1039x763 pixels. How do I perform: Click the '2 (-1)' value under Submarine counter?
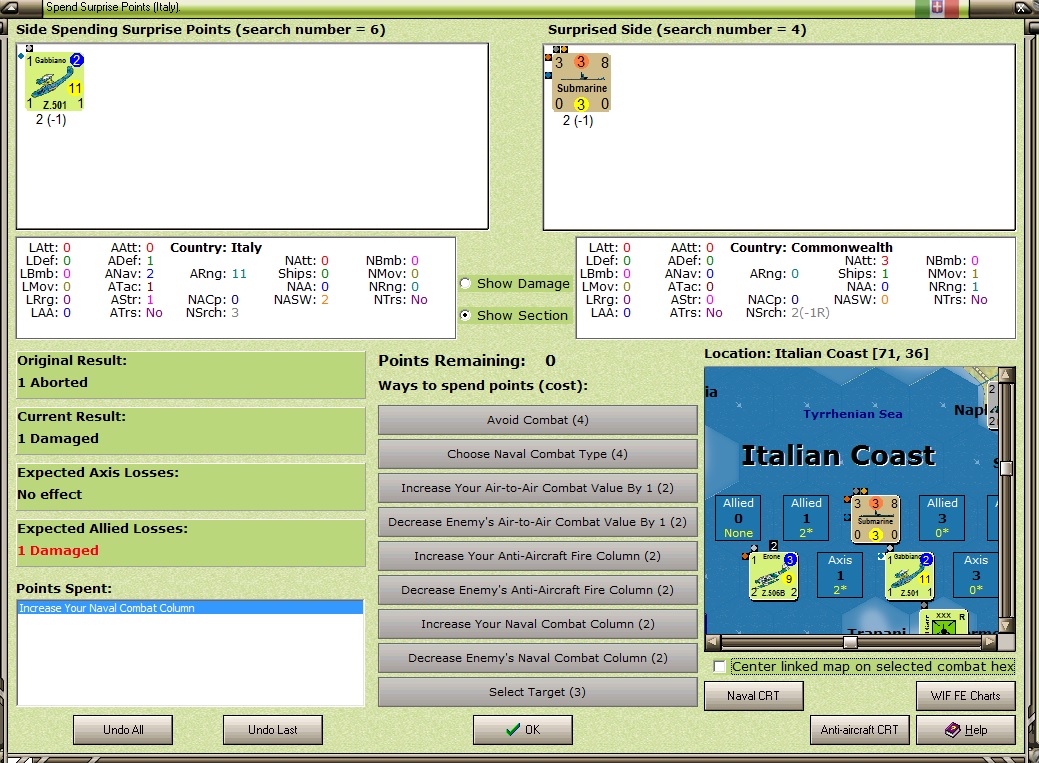coord(578,121)
